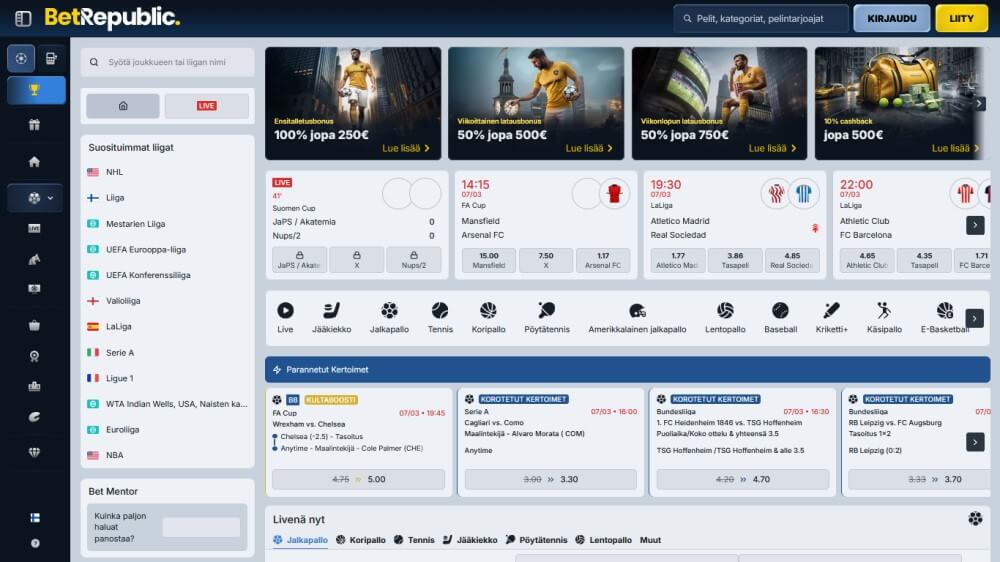Switch to Tennis tab under Livenä nyt

(x=414, y=540)
